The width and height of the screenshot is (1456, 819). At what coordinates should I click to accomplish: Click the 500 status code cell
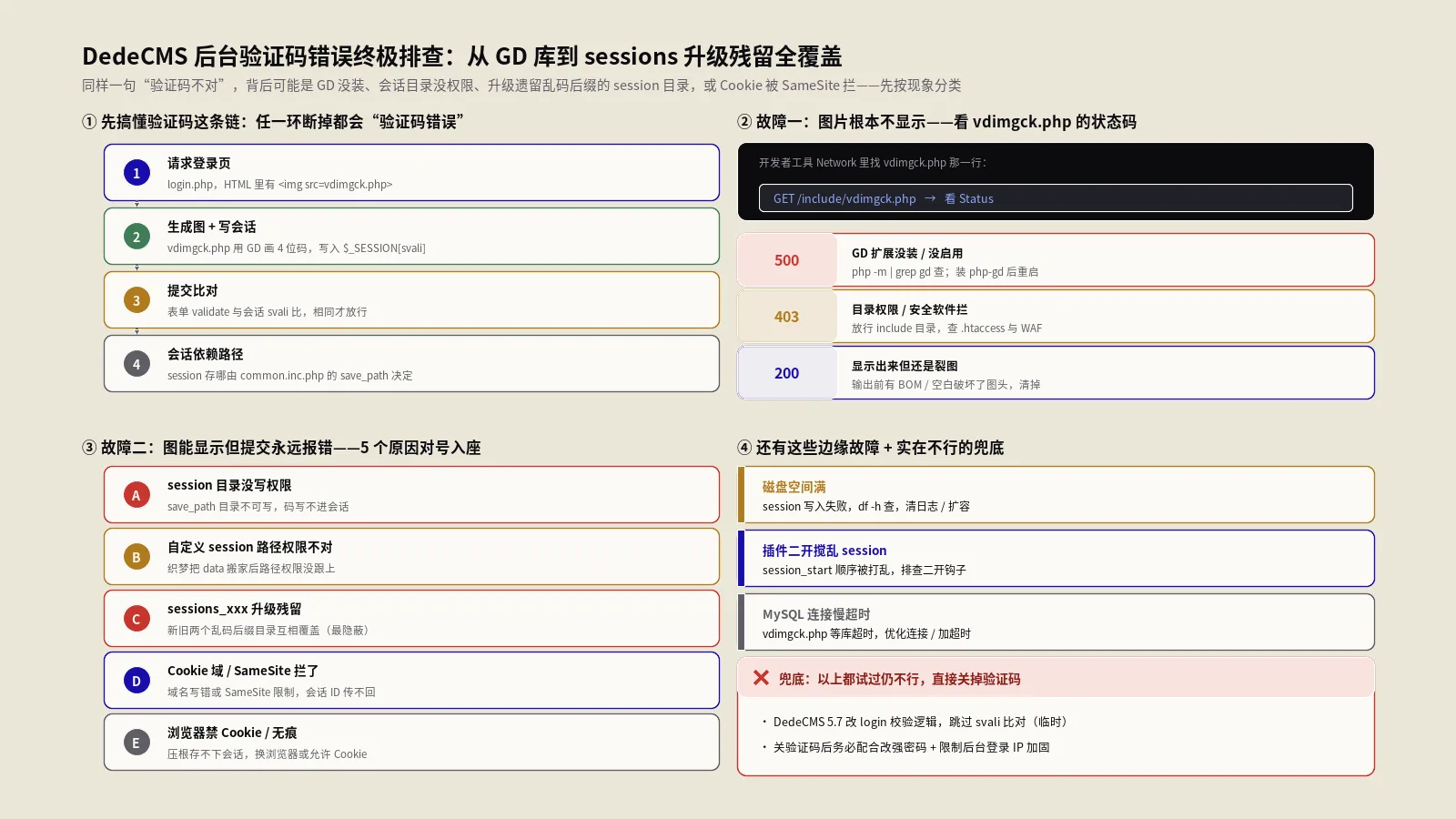787,260
